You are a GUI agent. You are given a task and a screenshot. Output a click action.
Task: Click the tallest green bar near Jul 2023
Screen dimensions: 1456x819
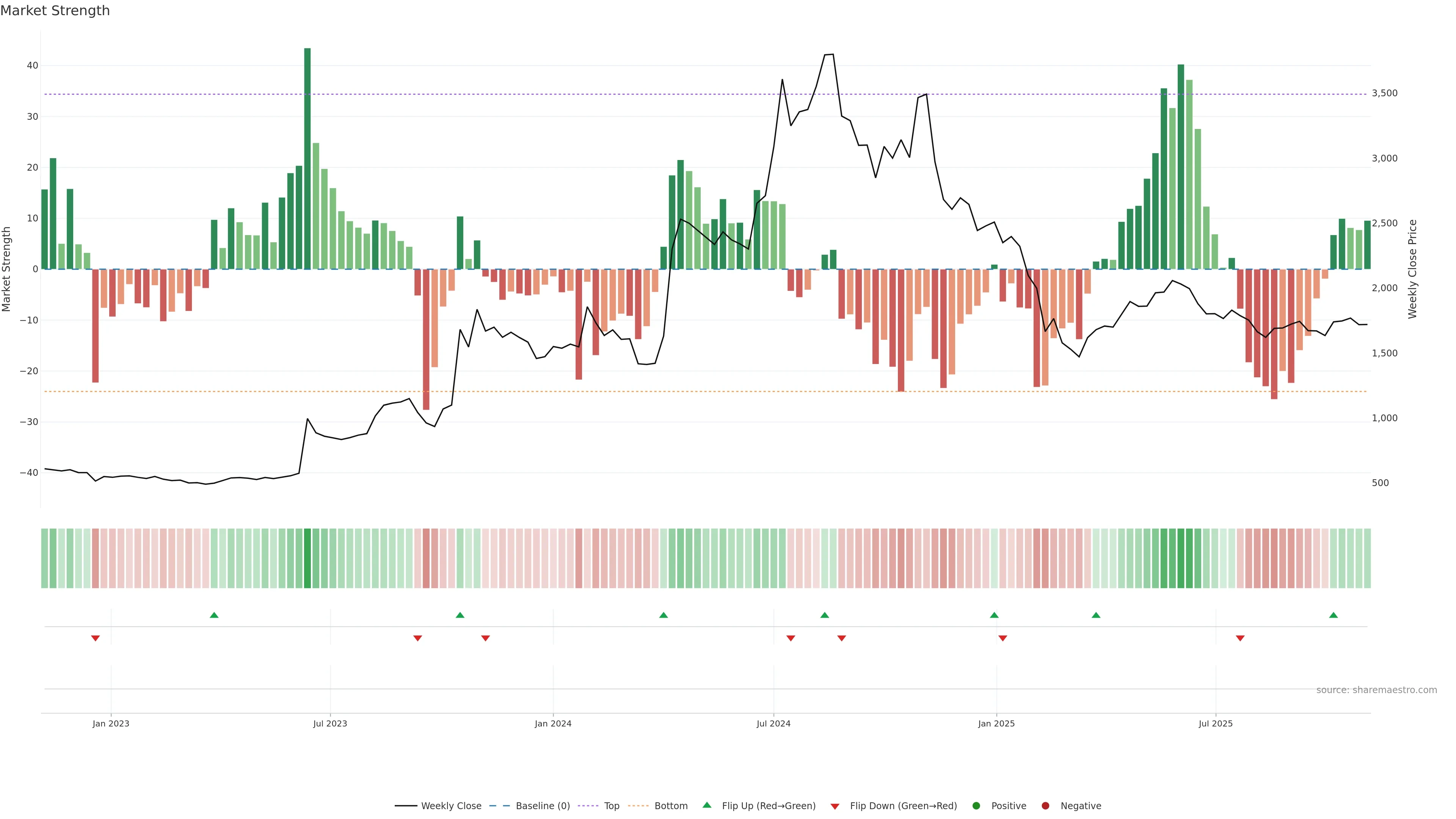[x=308, y=158]
